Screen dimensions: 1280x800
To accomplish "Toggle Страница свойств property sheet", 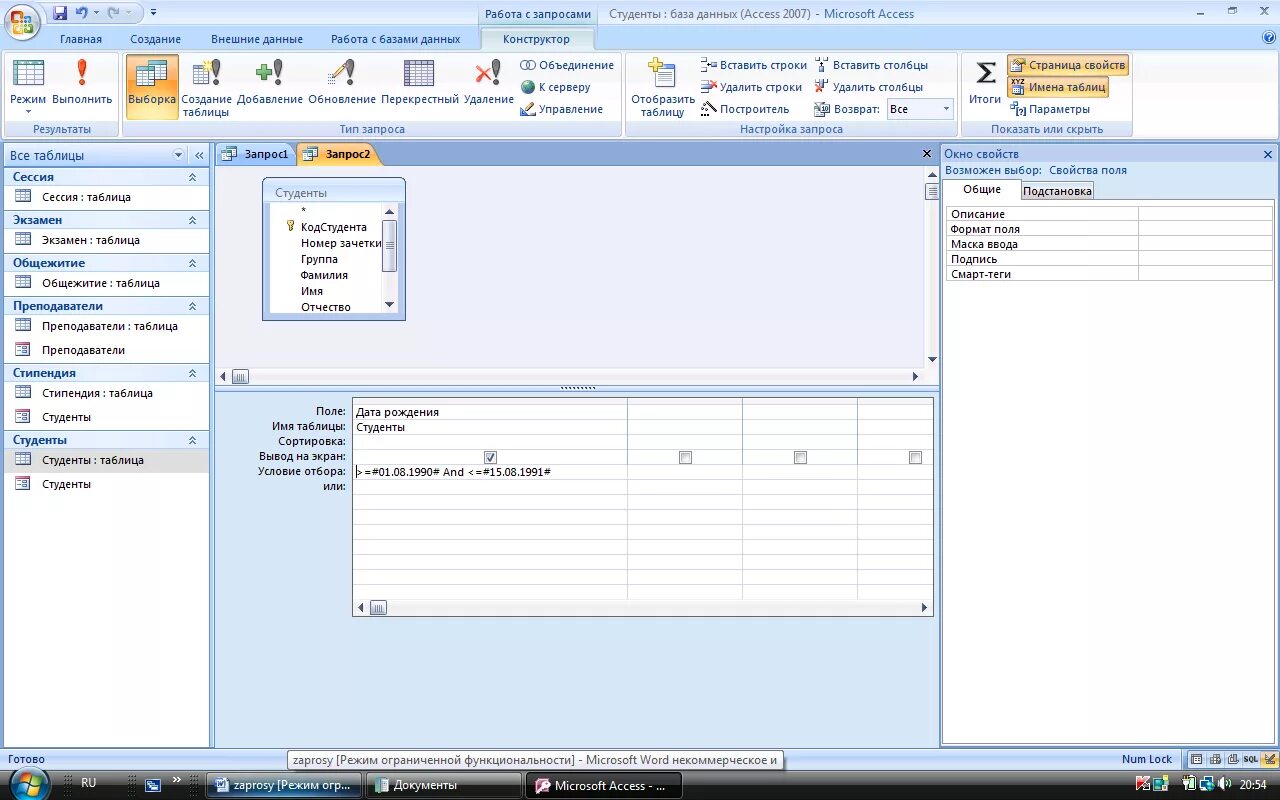I will [x=1068, y=65].
